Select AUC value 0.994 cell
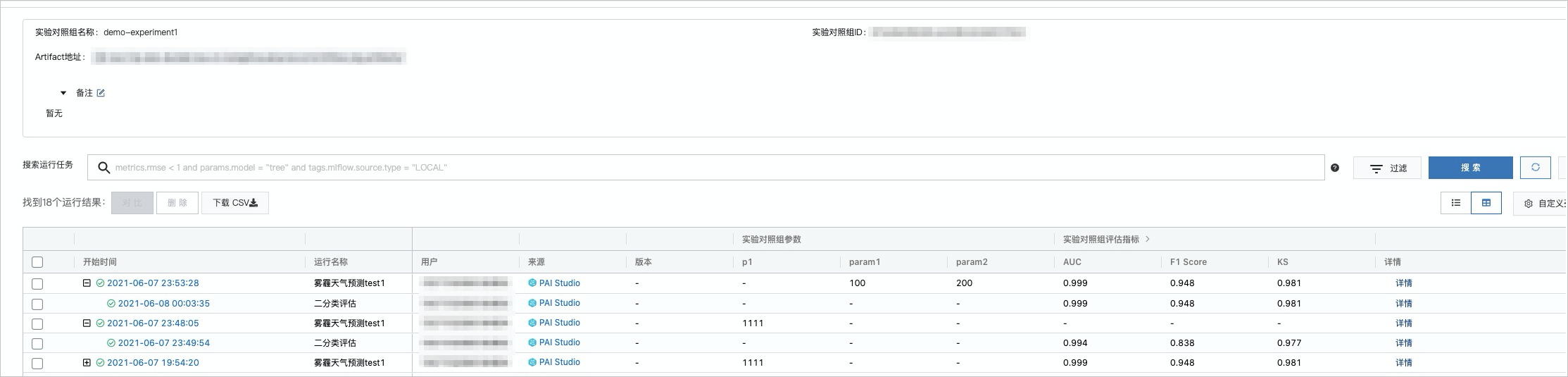The height and width of the screenshot is (377, 1568). (x=1075, y=343)
